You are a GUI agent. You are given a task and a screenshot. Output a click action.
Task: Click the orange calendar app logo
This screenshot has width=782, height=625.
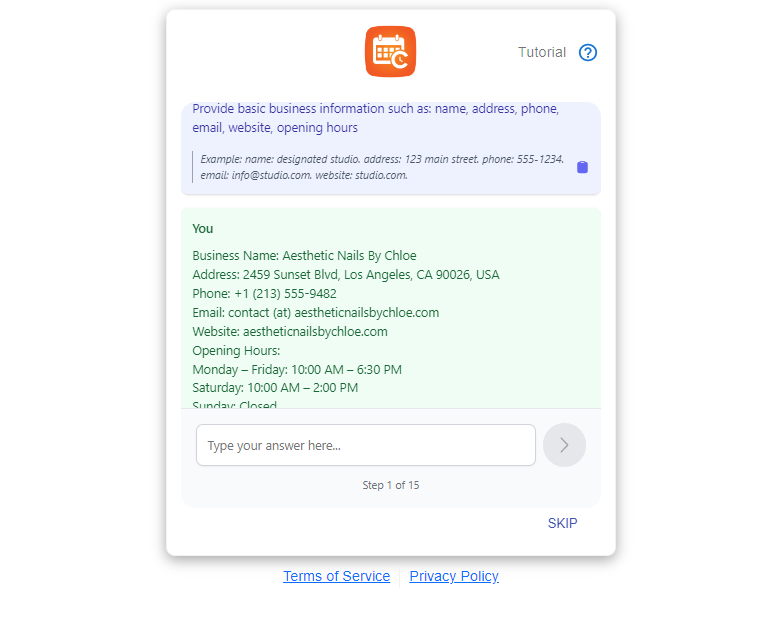390,52
